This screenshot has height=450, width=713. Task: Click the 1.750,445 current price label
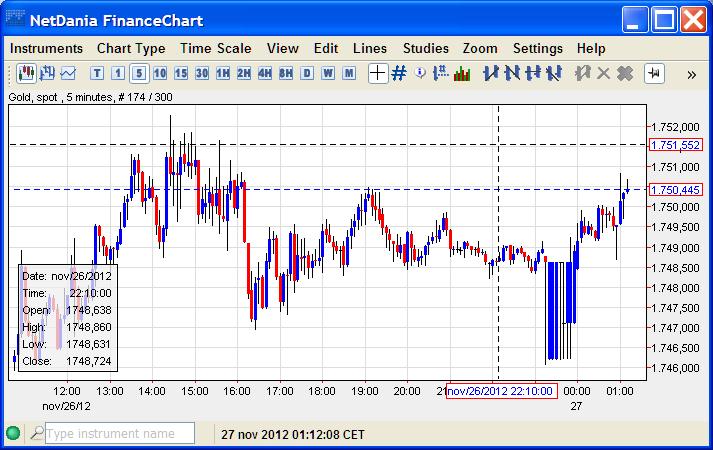676,190
